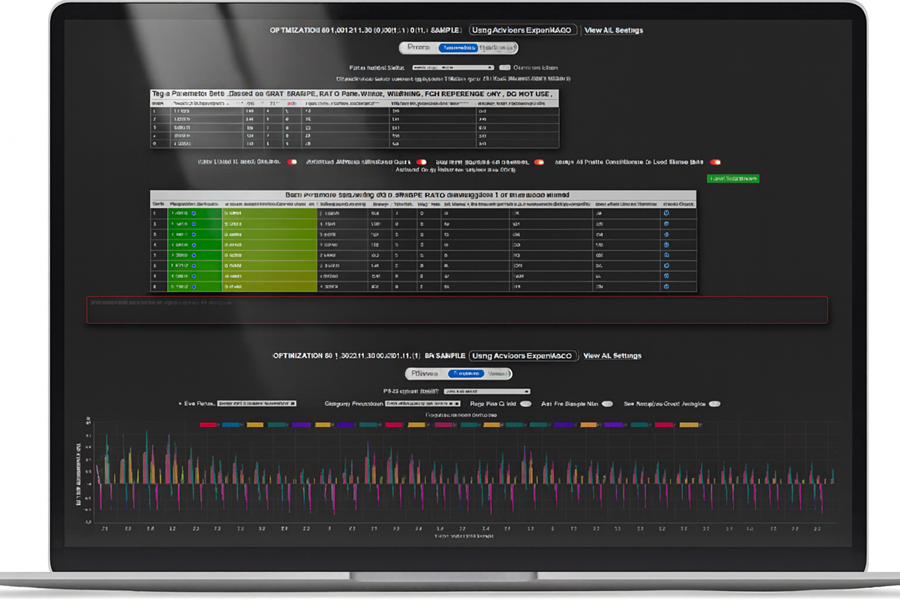Click the blue circle icon in the seventh green row

(x=193, y=276)
